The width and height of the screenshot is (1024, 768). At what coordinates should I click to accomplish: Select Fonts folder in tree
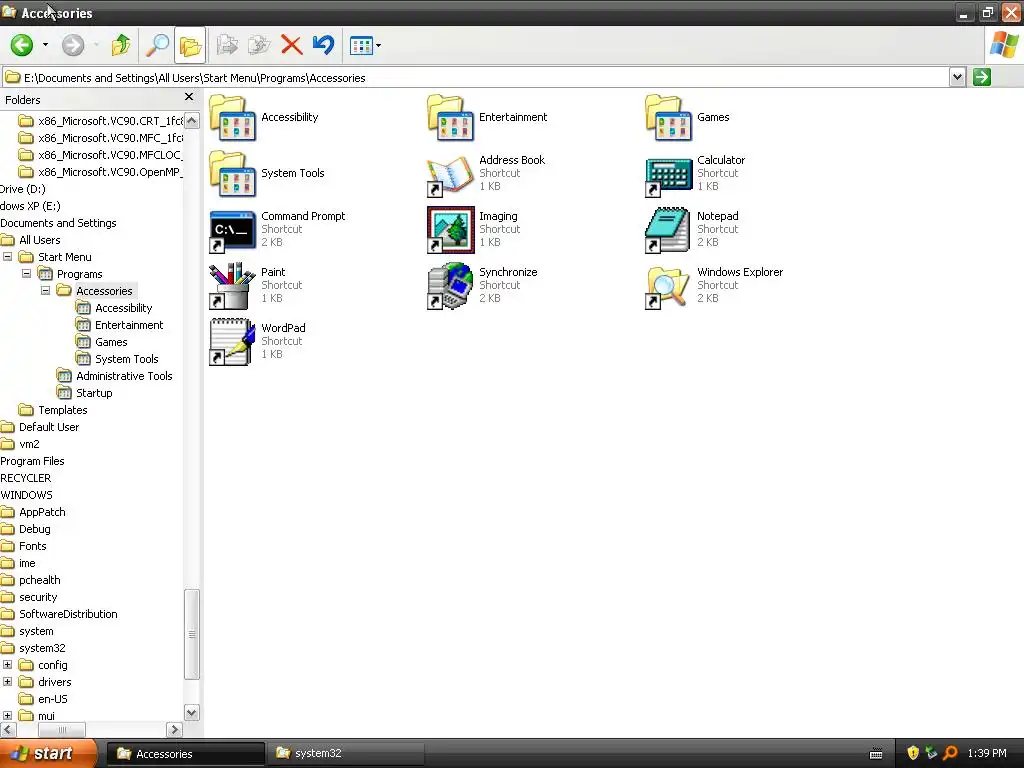point(33,545)
